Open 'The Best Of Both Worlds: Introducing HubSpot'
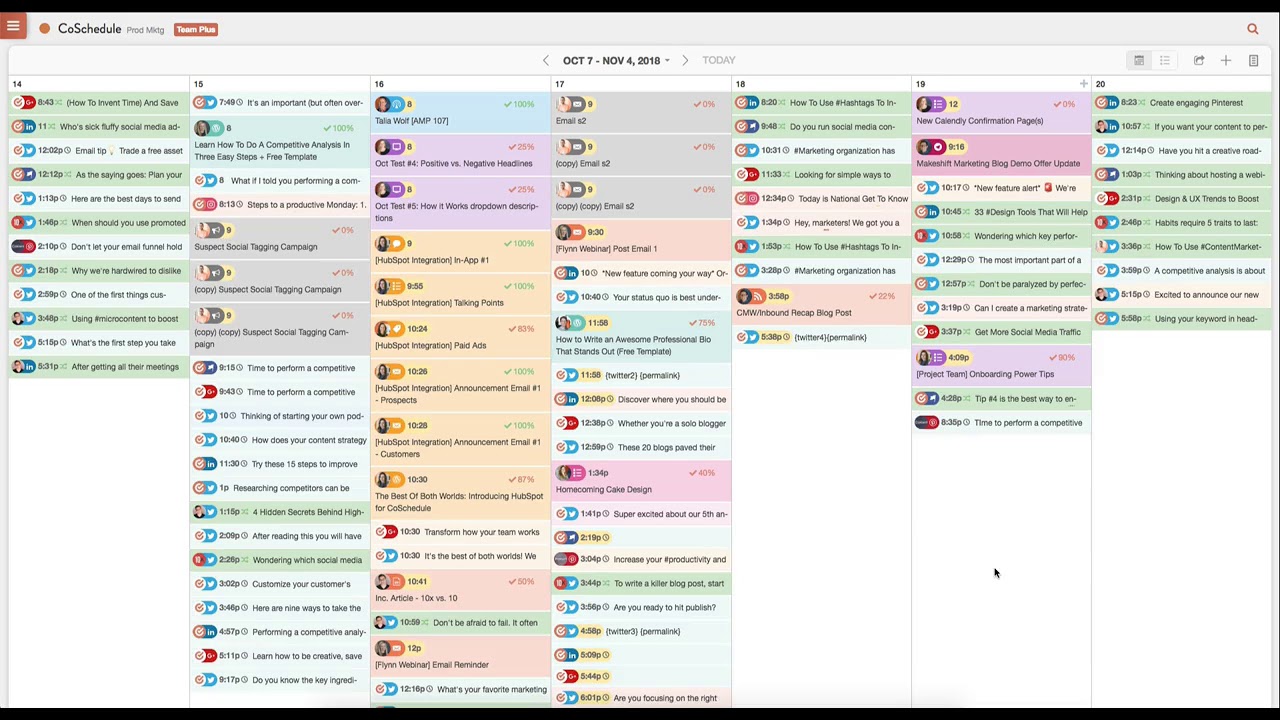 click(460, 494)
